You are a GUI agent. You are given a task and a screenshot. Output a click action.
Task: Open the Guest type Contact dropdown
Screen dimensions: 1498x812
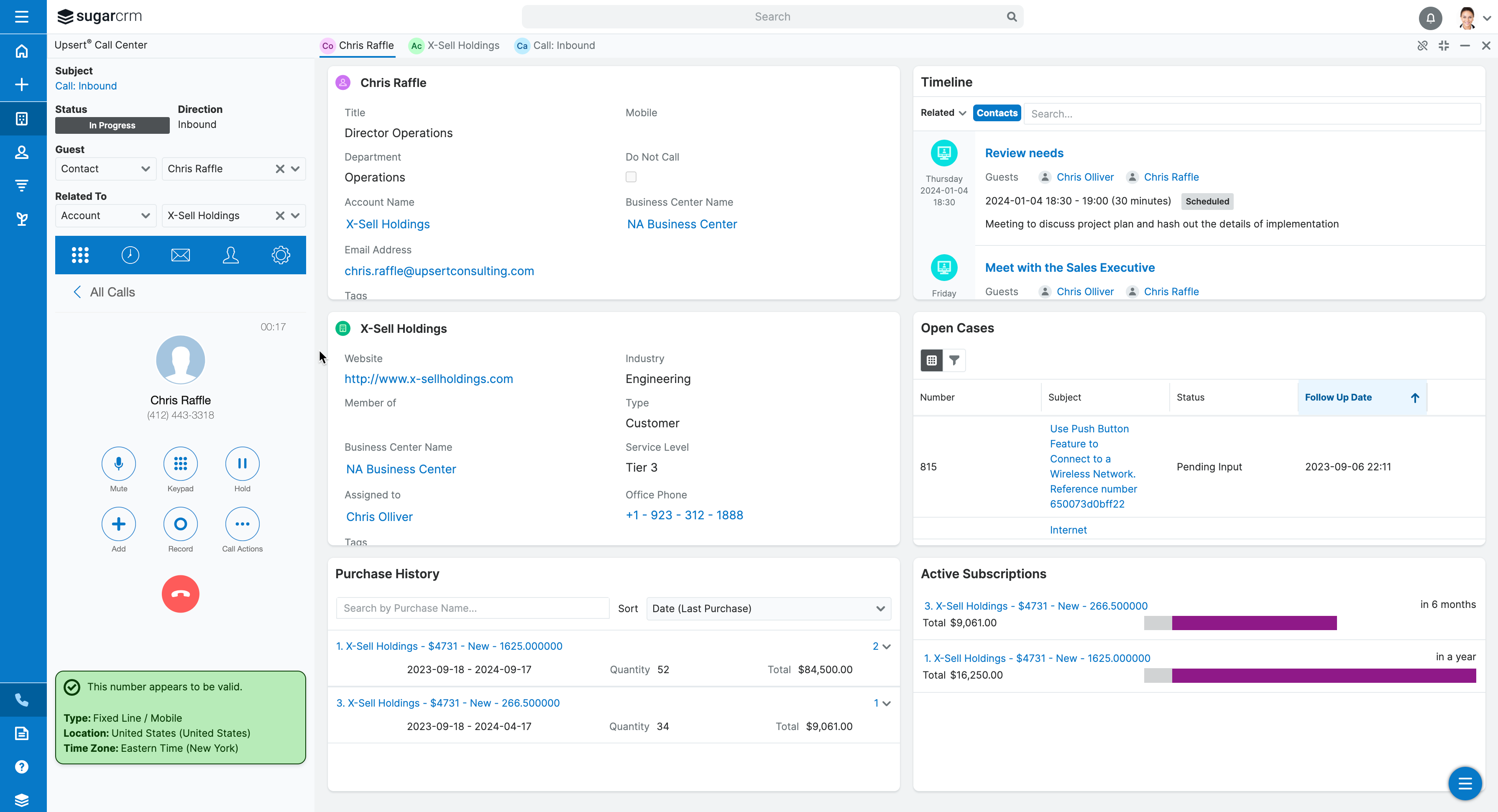(105, 169)
